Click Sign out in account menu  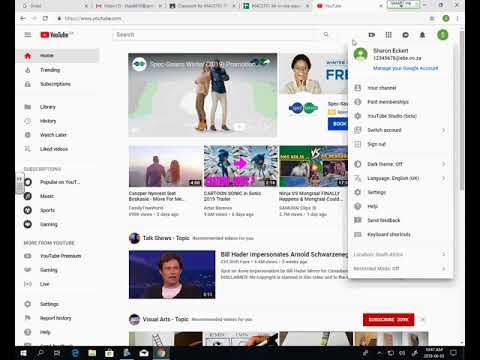click(x=400, y=144)
